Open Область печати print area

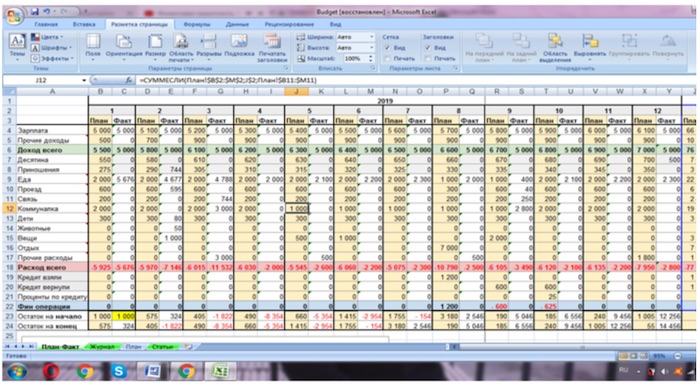(181, 47)
